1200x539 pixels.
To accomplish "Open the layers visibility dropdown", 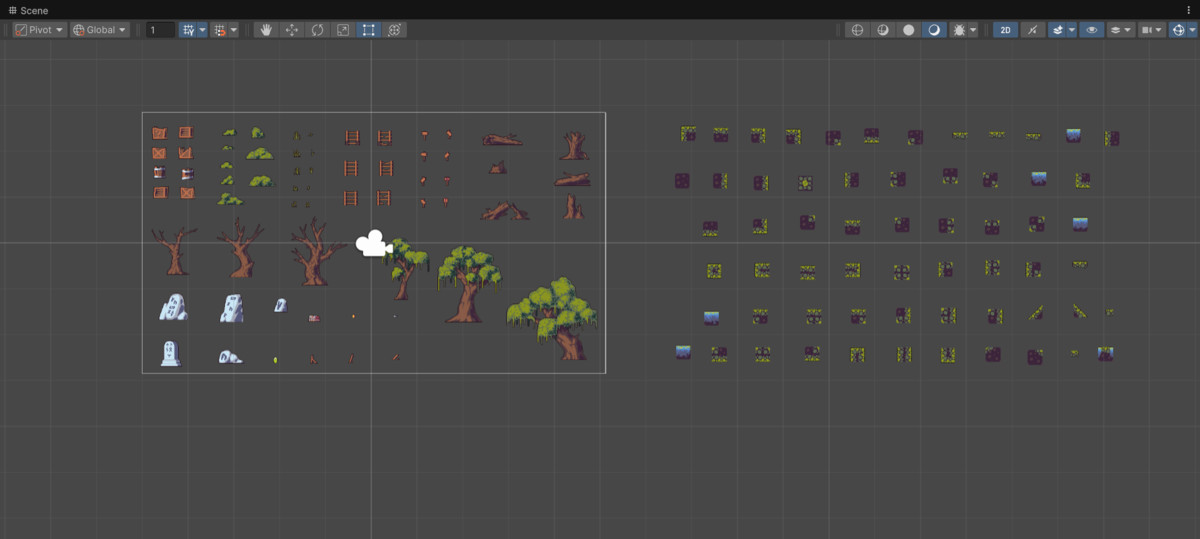I will [x=1120, y=30].
